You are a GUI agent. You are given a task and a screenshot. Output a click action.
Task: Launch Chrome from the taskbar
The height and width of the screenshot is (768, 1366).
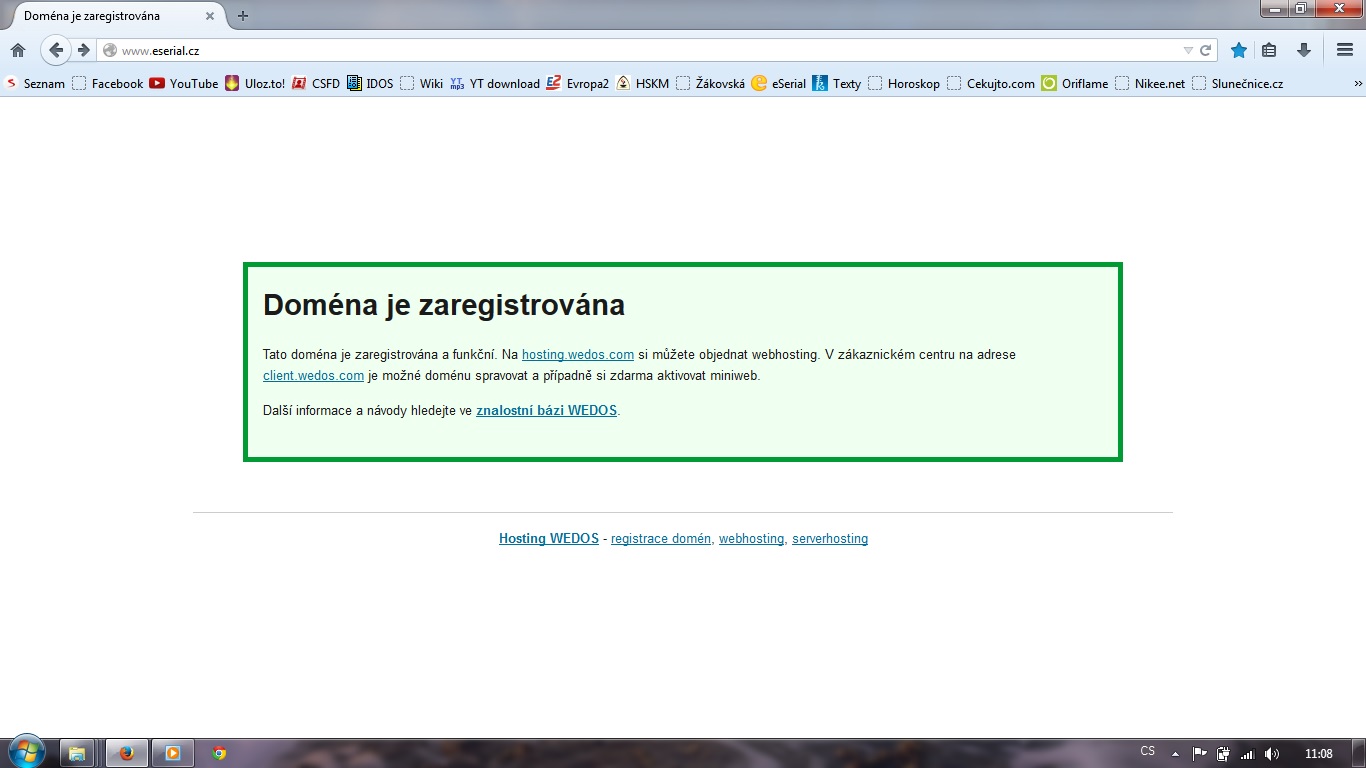(x=220, y=753)
